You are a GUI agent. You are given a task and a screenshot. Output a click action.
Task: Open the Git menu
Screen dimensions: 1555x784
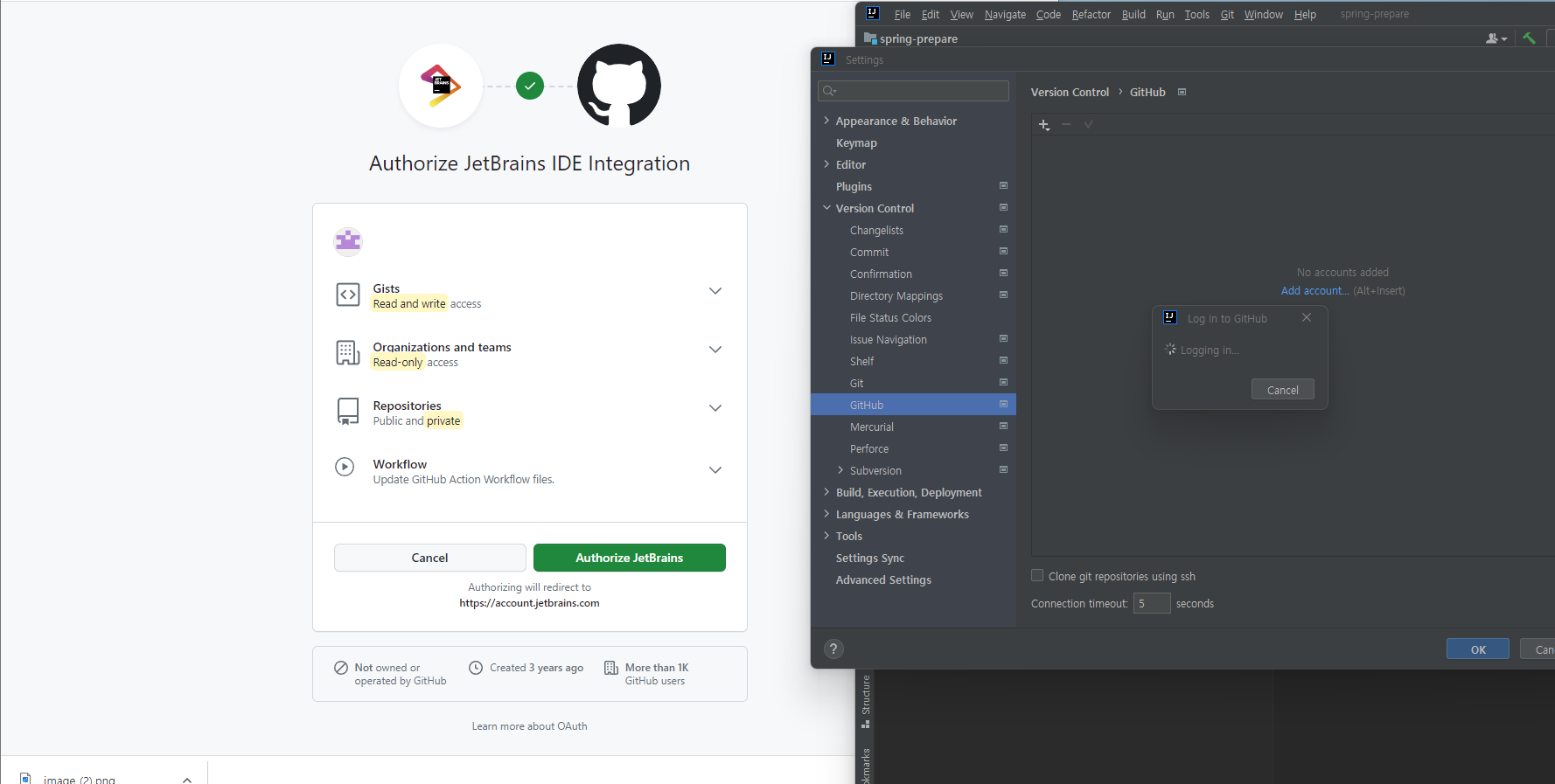tap(1227, 14)
